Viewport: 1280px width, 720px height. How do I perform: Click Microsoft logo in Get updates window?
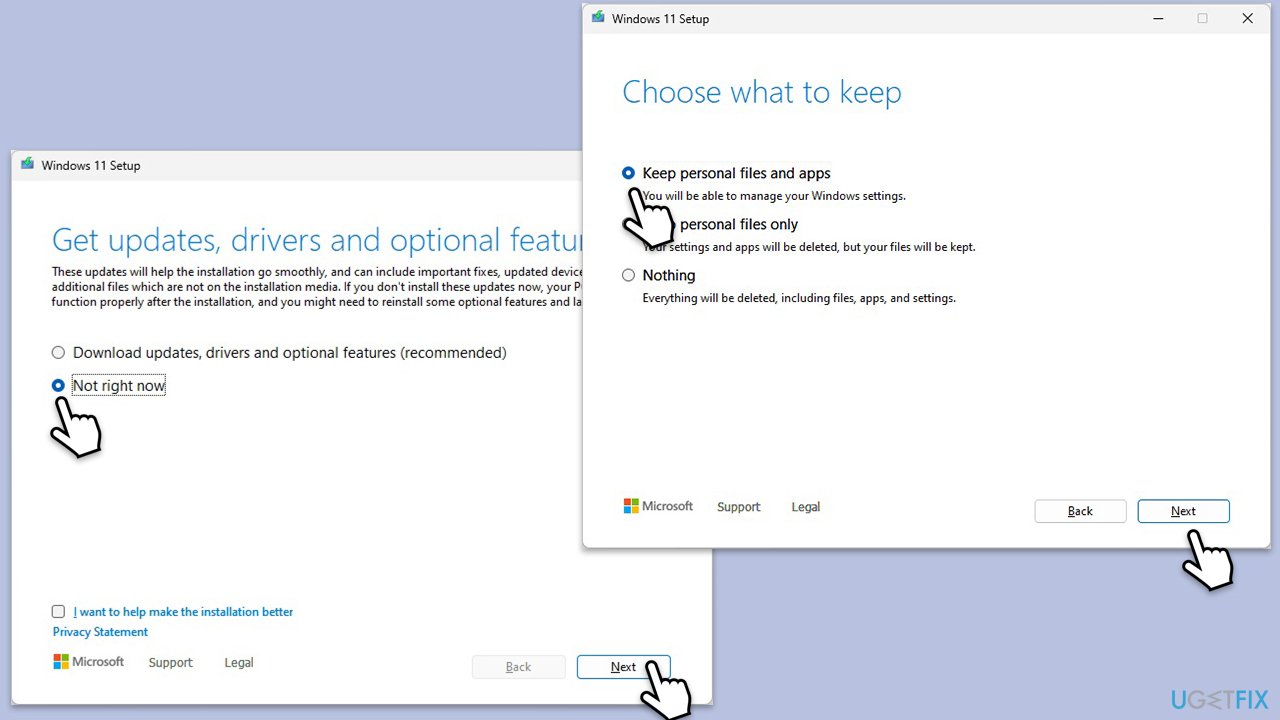89,662
